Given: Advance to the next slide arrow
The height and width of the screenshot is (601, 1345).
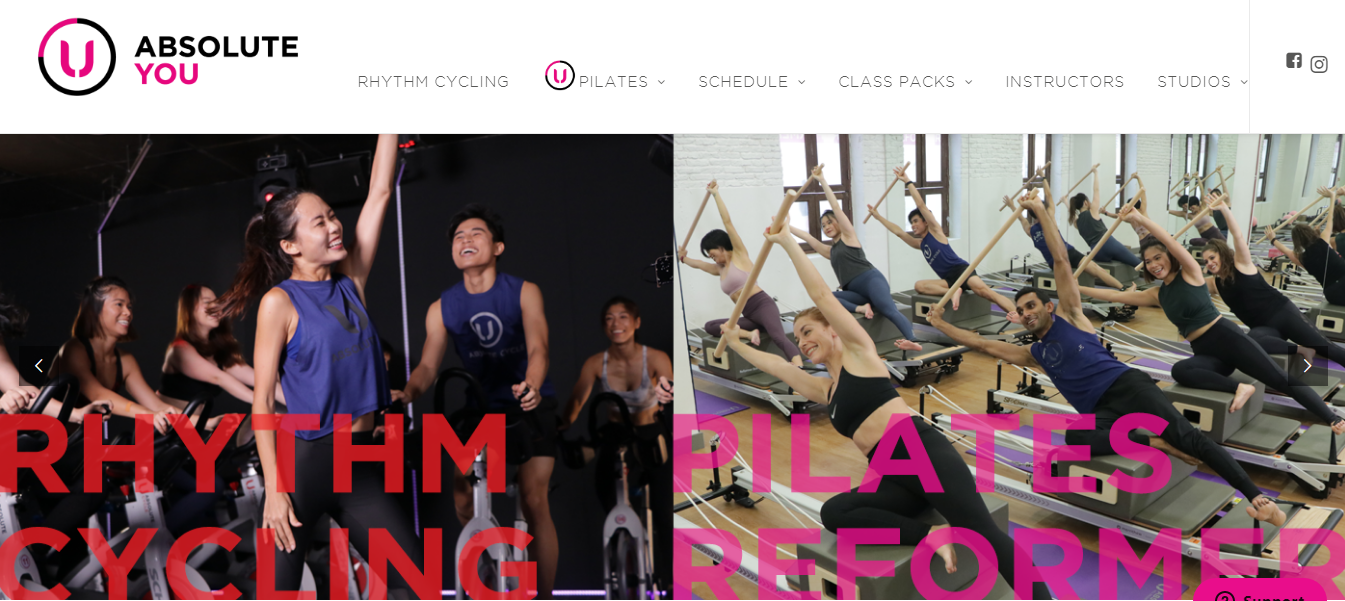Looking at the screenshot, I should tap(1307, 366).
